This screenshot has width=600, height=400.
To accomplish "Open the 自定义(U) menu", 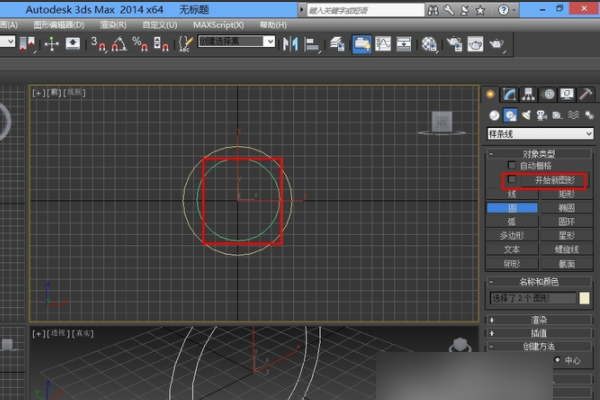I will [x=160, y=25].
